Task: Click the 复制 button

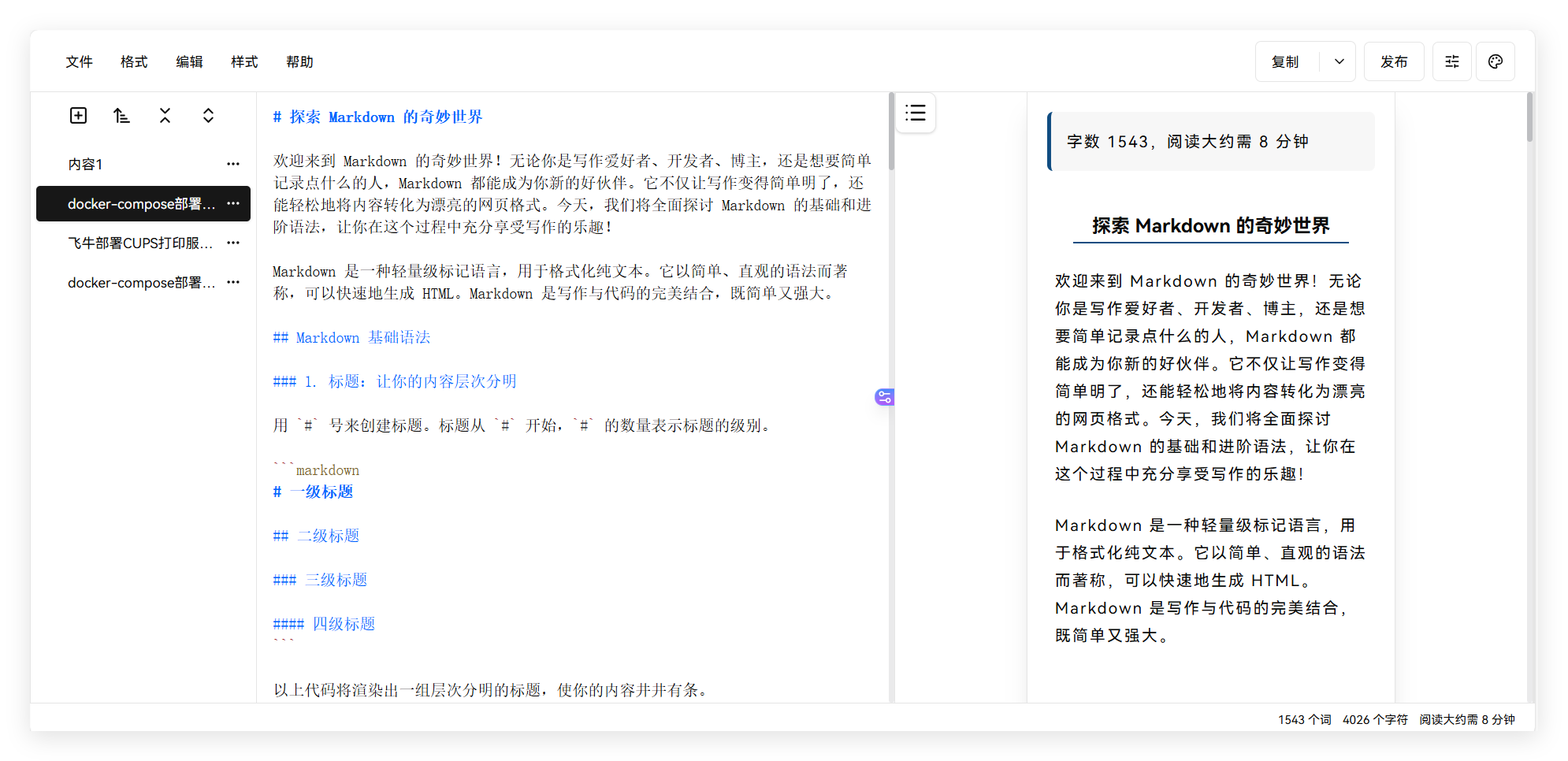Action: (1285, 61)
